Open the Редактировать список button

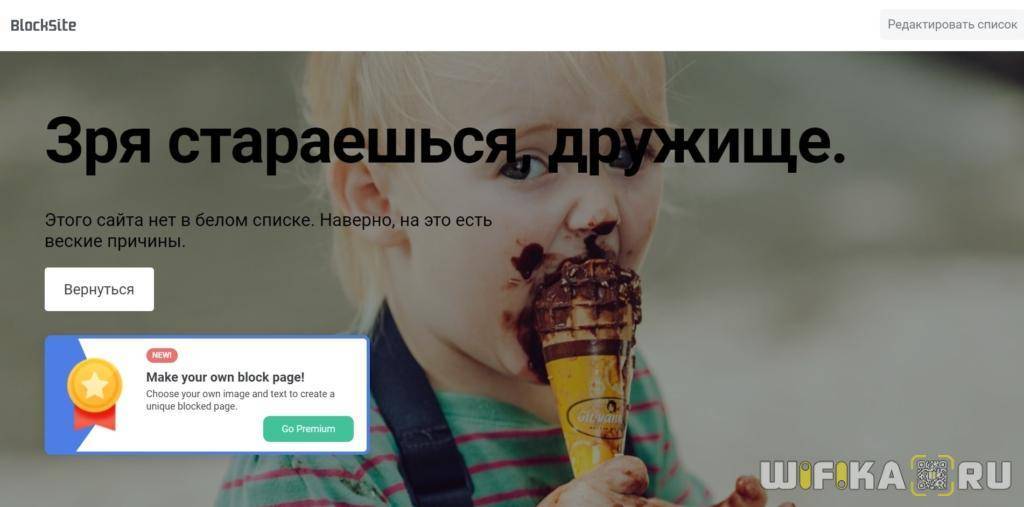tap(952, 25)
